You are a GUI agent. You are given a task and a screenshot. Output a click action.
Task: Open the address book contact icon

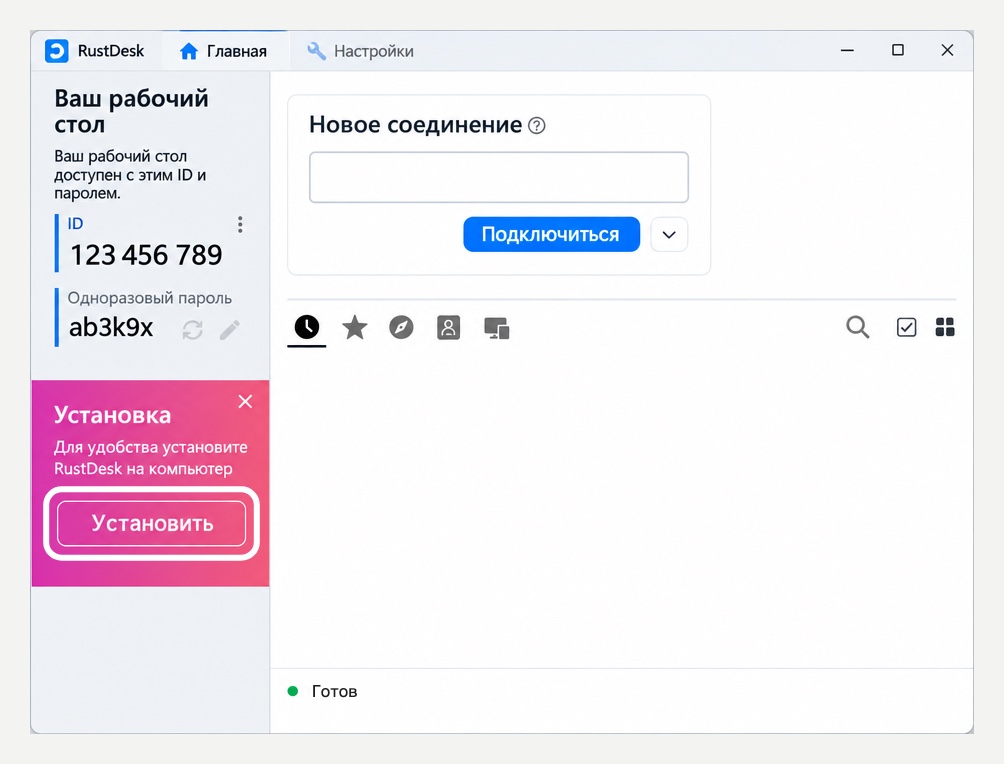pyautogui.click(x=448, y=327)
